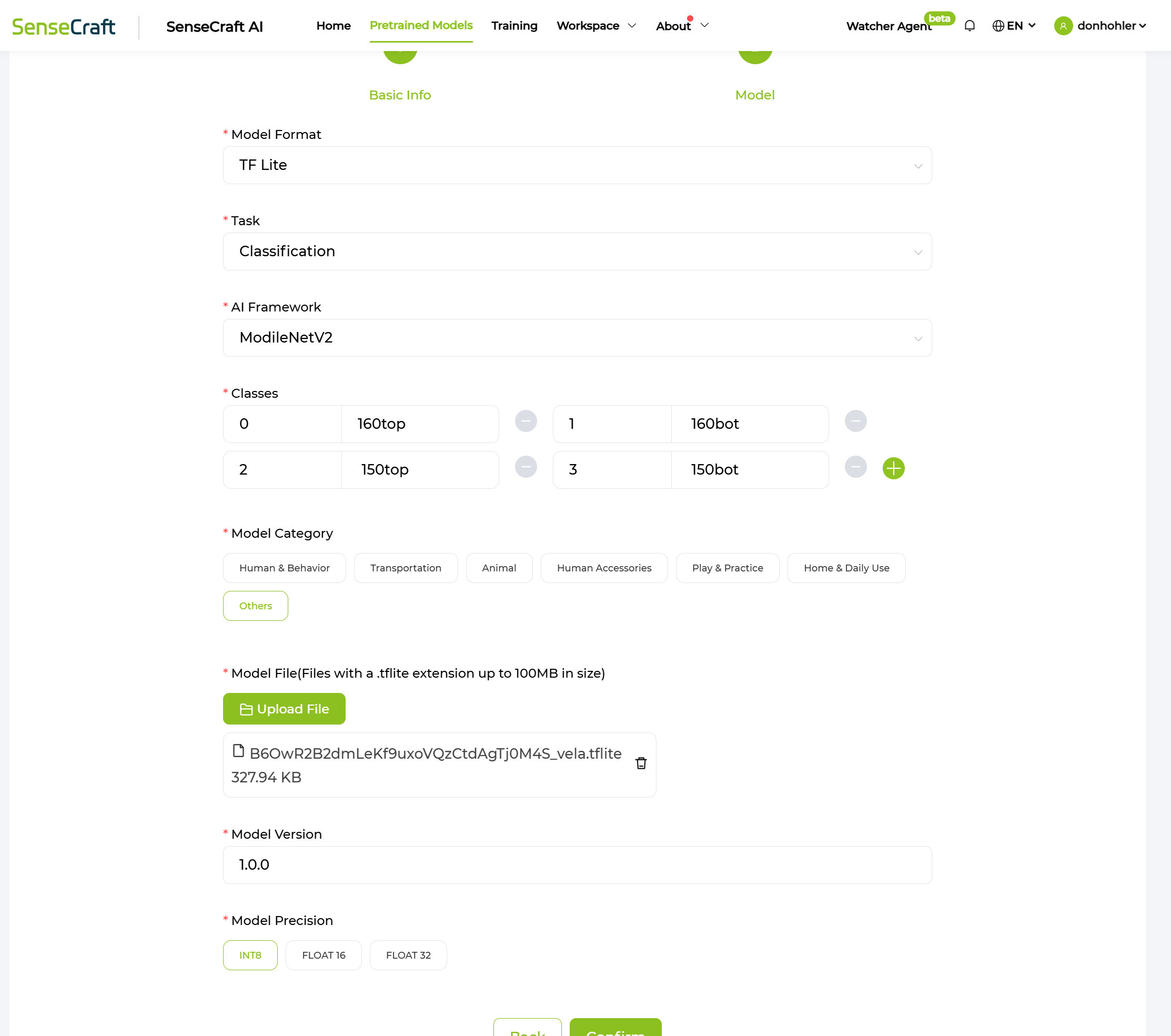
Task: Open the Workspace menu
Action: tap(596, 26)
